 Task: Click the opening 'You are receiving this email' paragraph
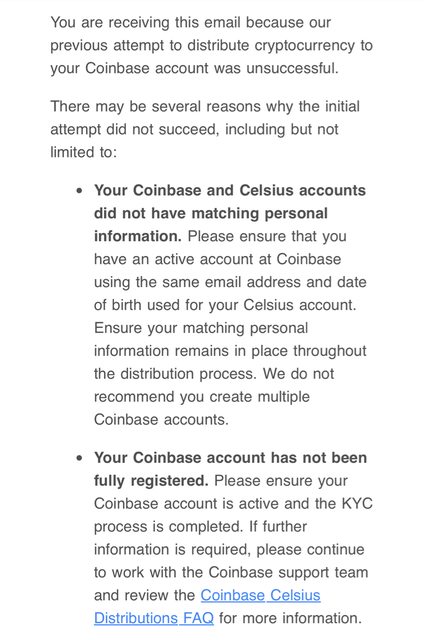click(211, 45)
